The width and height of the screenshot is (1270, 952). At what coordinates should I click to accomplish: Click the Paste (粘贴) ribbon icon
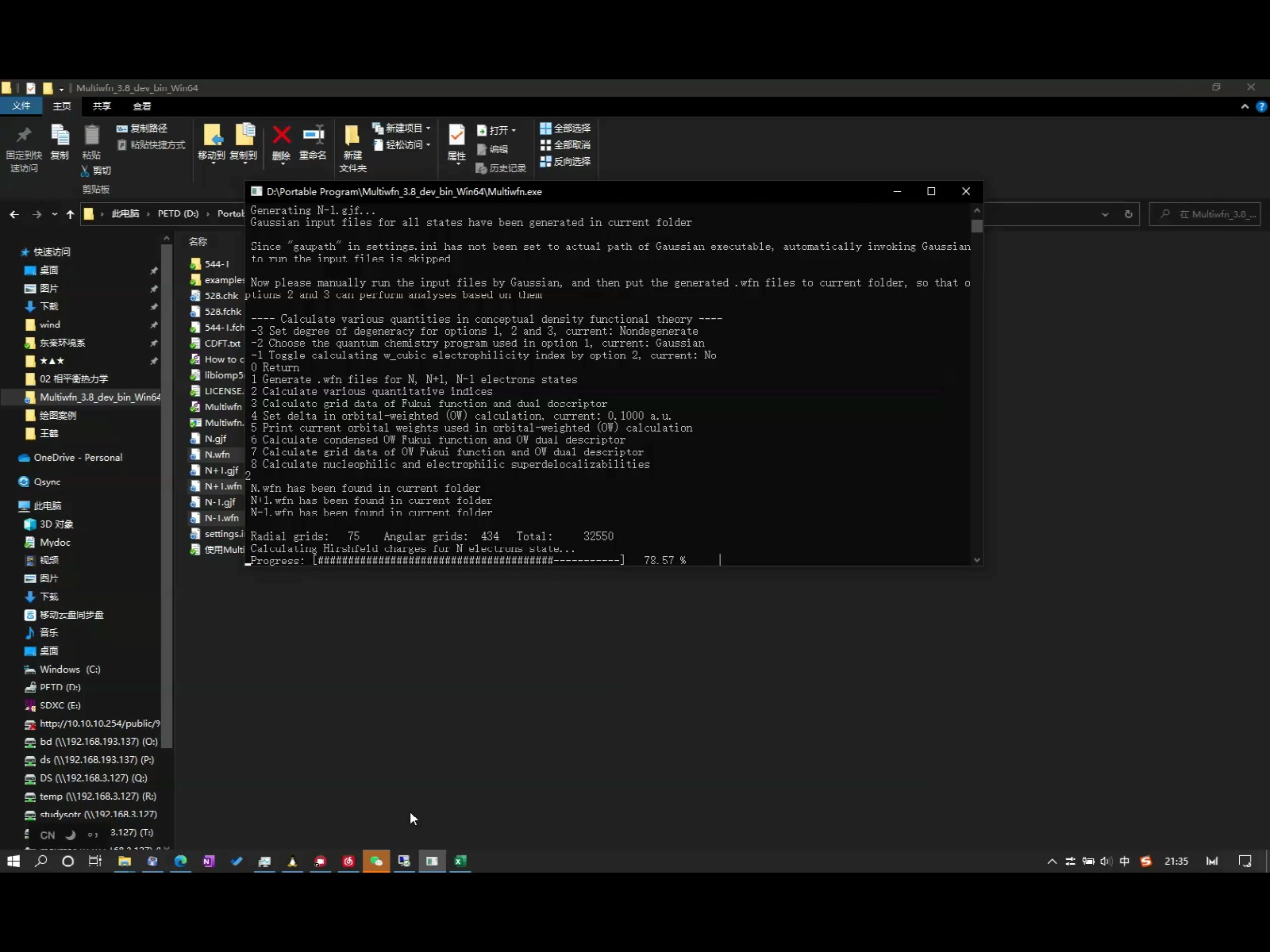92,135
